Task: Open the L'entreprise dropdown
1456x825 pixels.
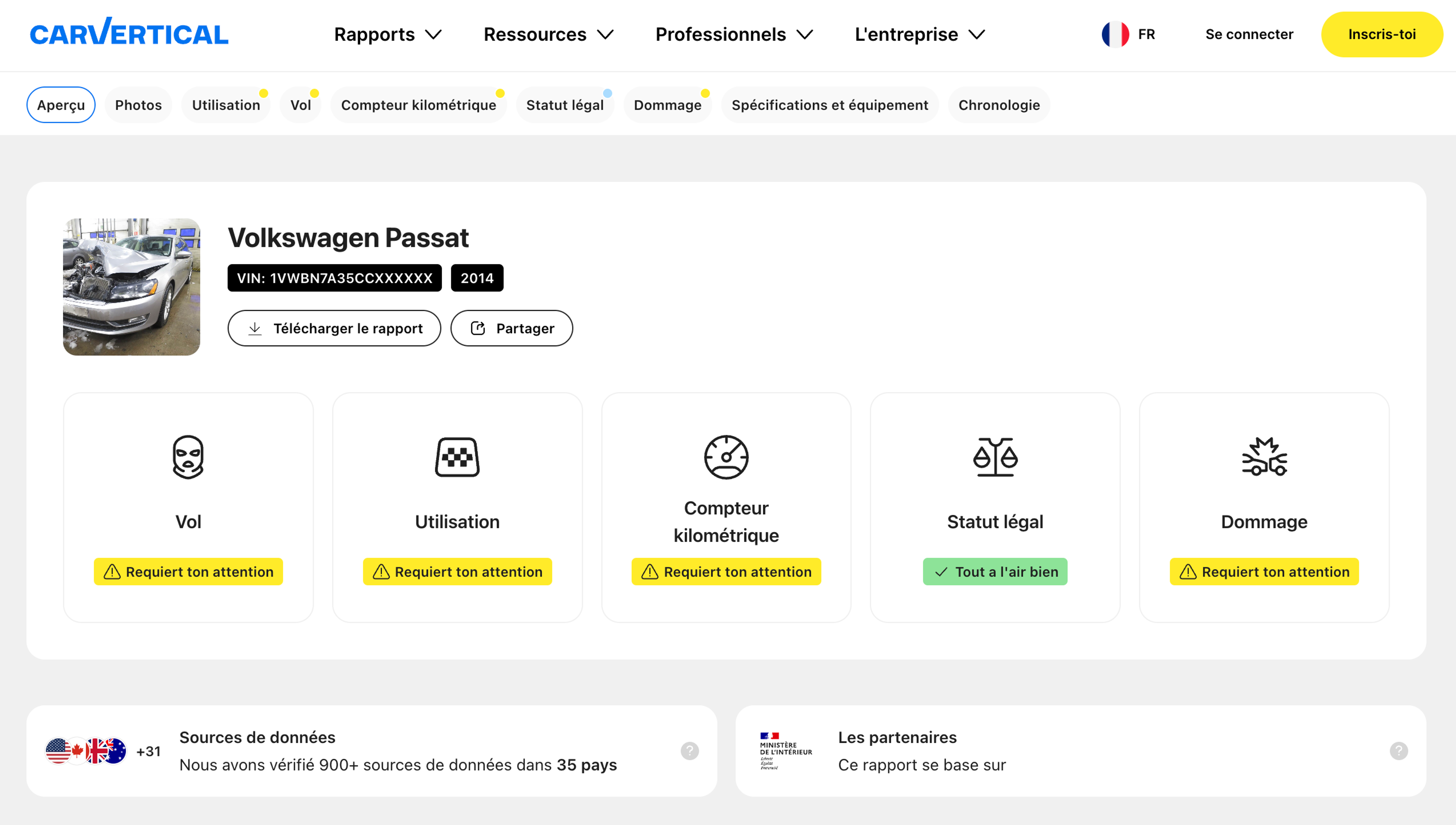Action: [x=919, y=35]
